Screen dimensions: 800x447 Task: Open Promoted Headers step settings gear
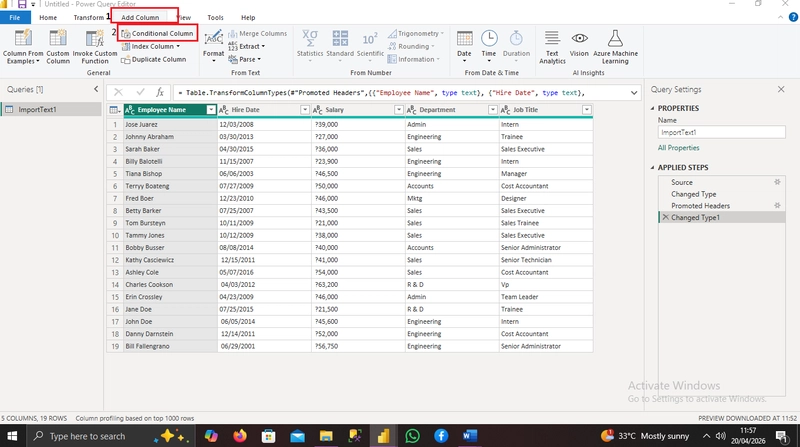(x=777, y=206)
